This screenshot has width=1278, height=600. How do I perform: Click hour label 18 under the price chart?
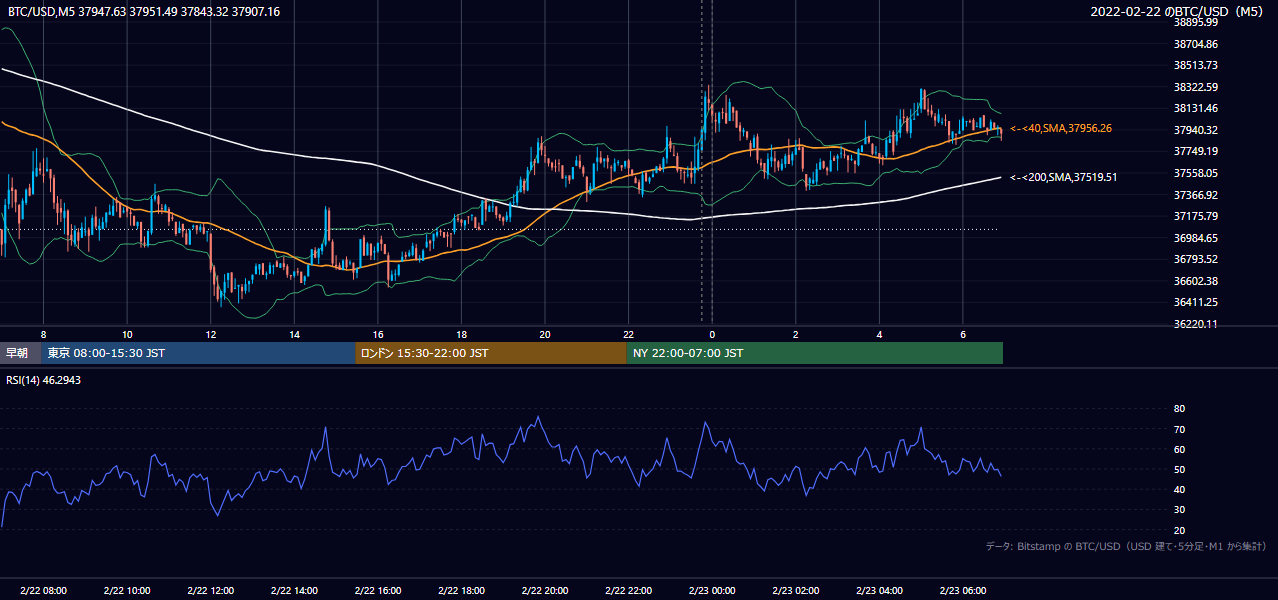(461, 334)
